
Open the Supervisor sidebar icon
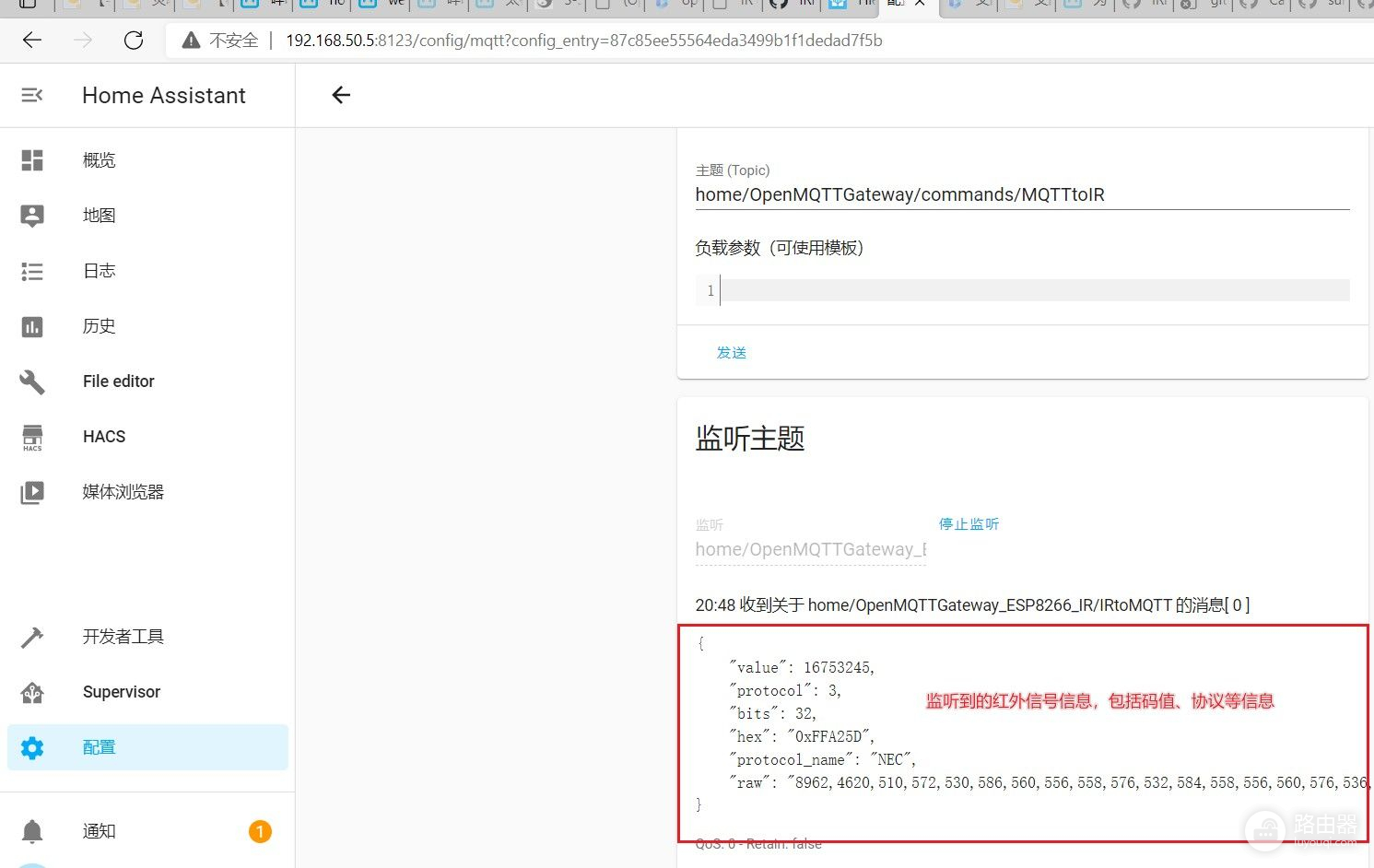tap(32, 692)
